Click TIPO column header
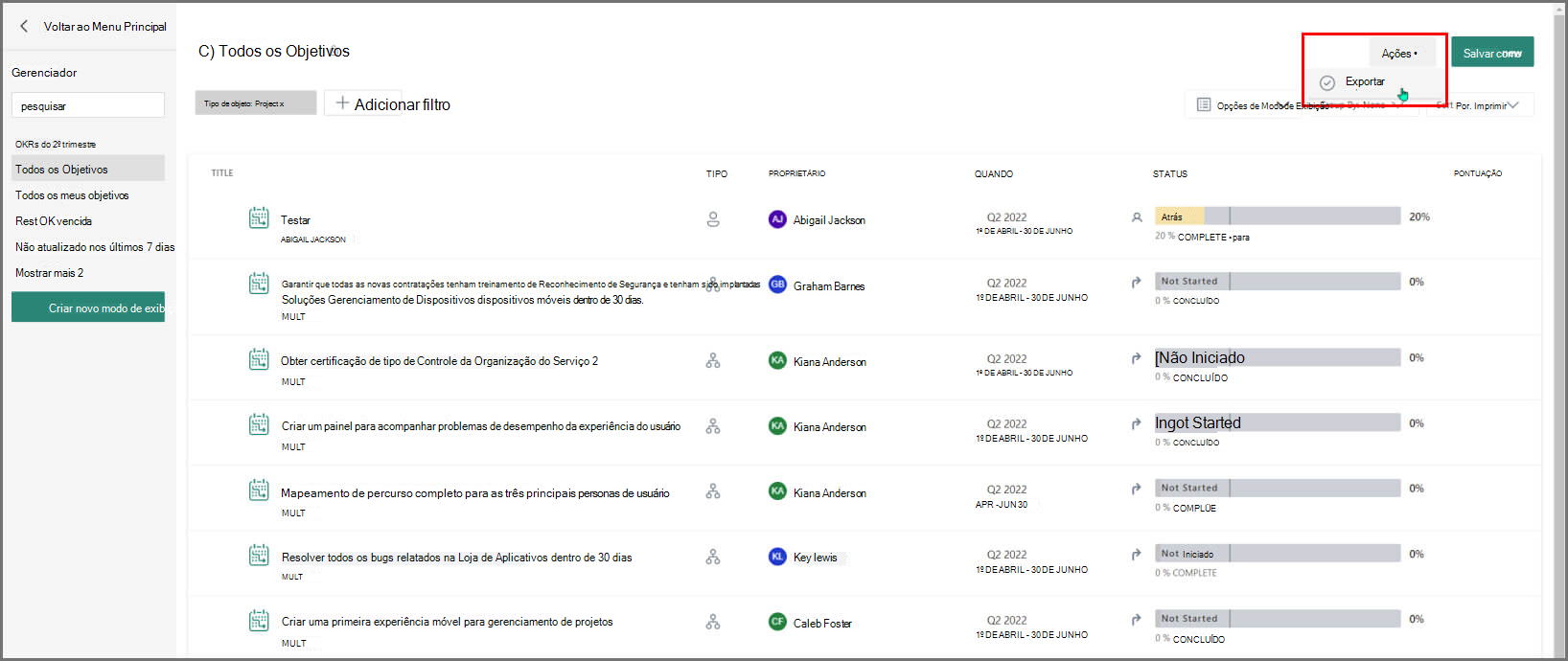This screenshot has width=1568, height=661. tap(717, 174)
